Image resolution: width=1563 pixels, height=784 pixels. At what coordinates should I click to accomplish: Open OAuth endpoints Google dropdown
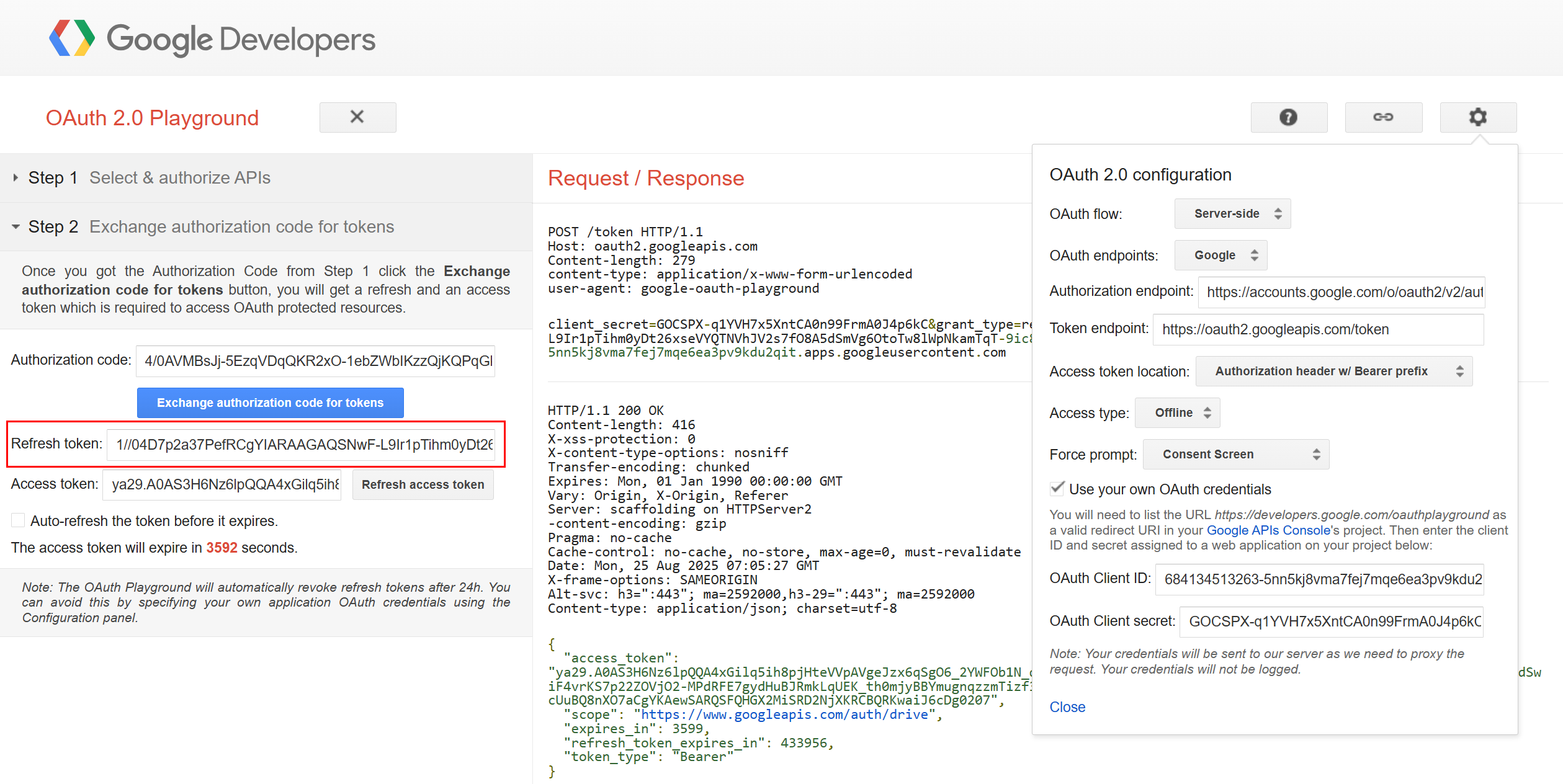click(1220, 256)
